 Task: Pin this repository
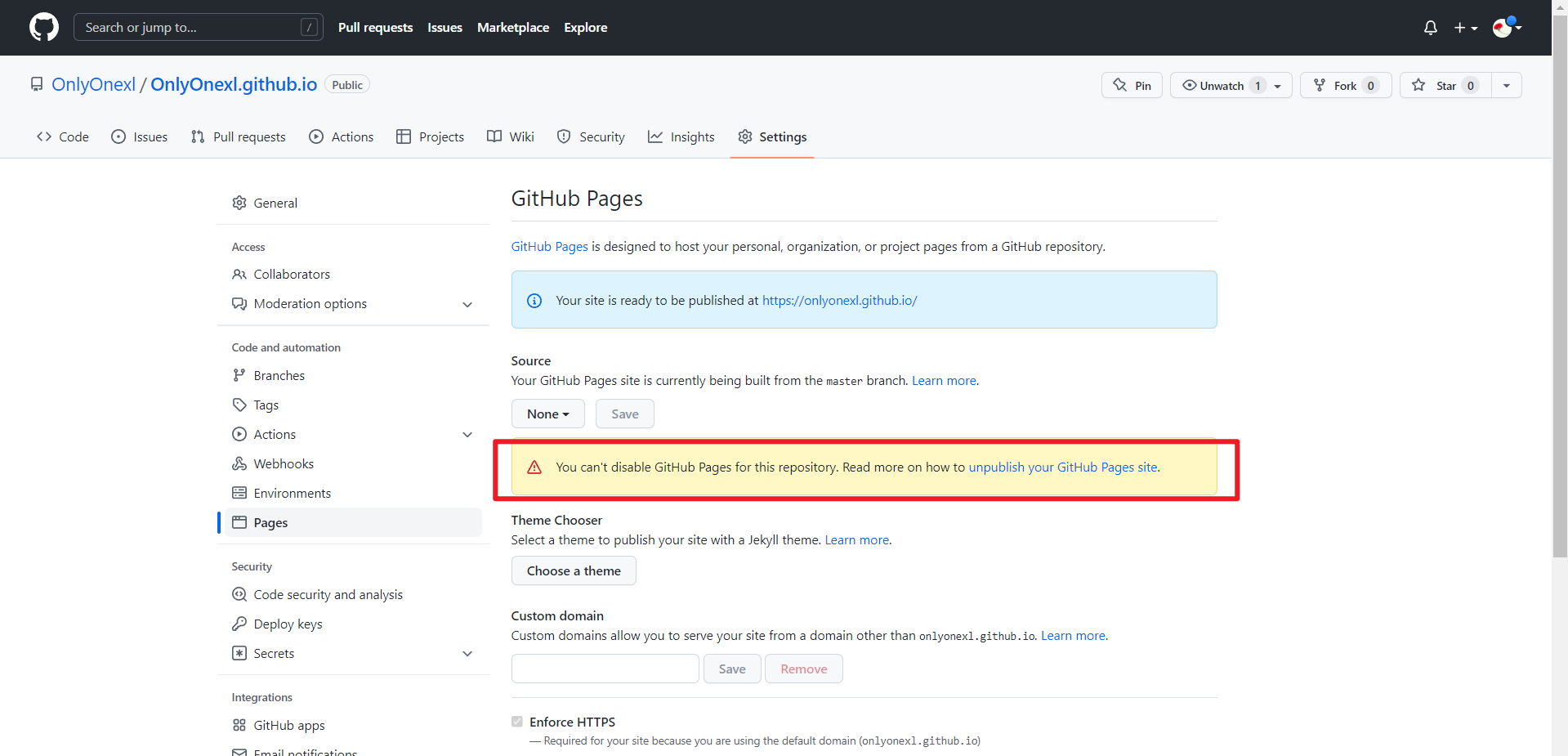pos(1132,86)
